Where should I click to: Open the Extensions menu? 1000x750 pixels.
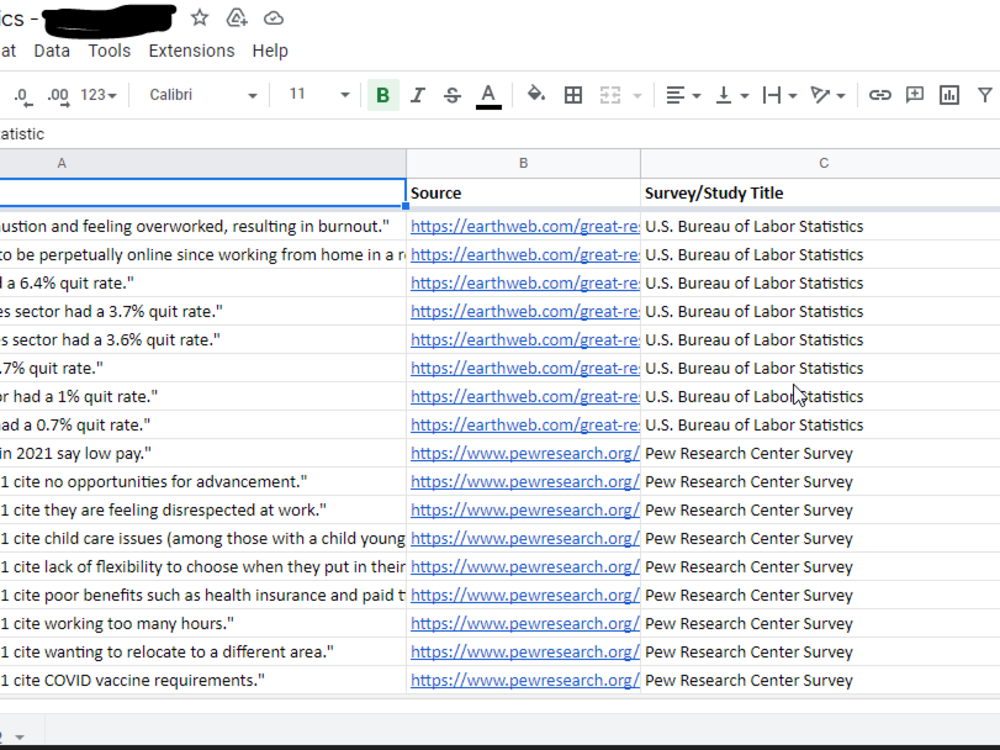pyautogui.click(x=191, y=50)
